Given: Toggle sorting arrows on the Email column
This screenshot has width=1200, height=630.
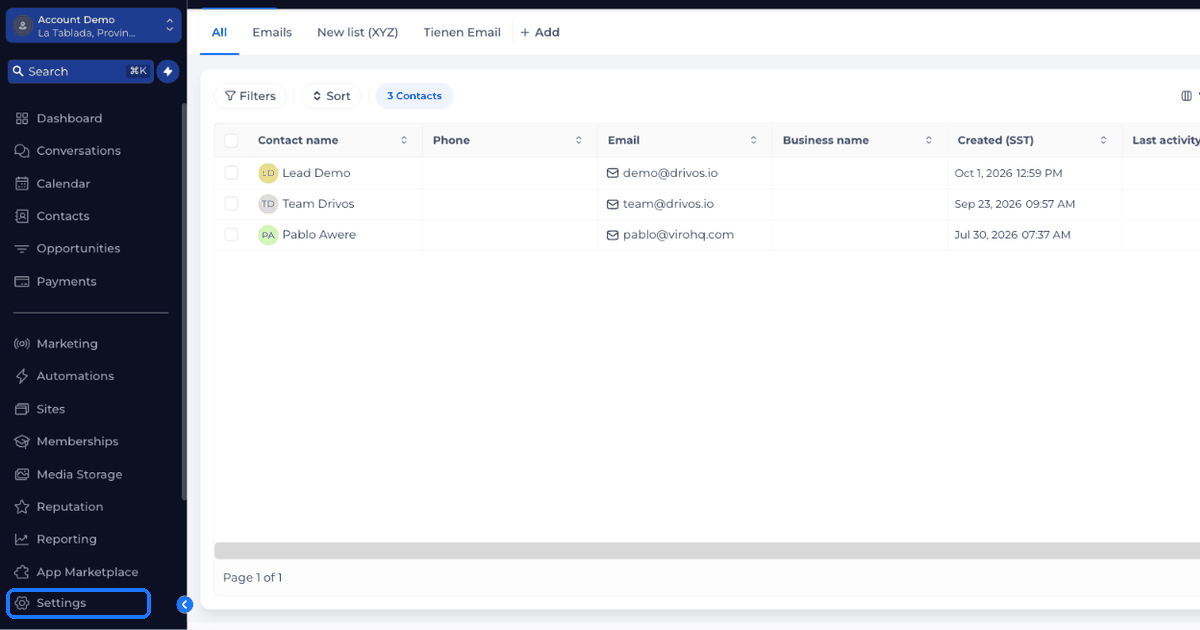Looking at the screenshot, I should [754, 140].
